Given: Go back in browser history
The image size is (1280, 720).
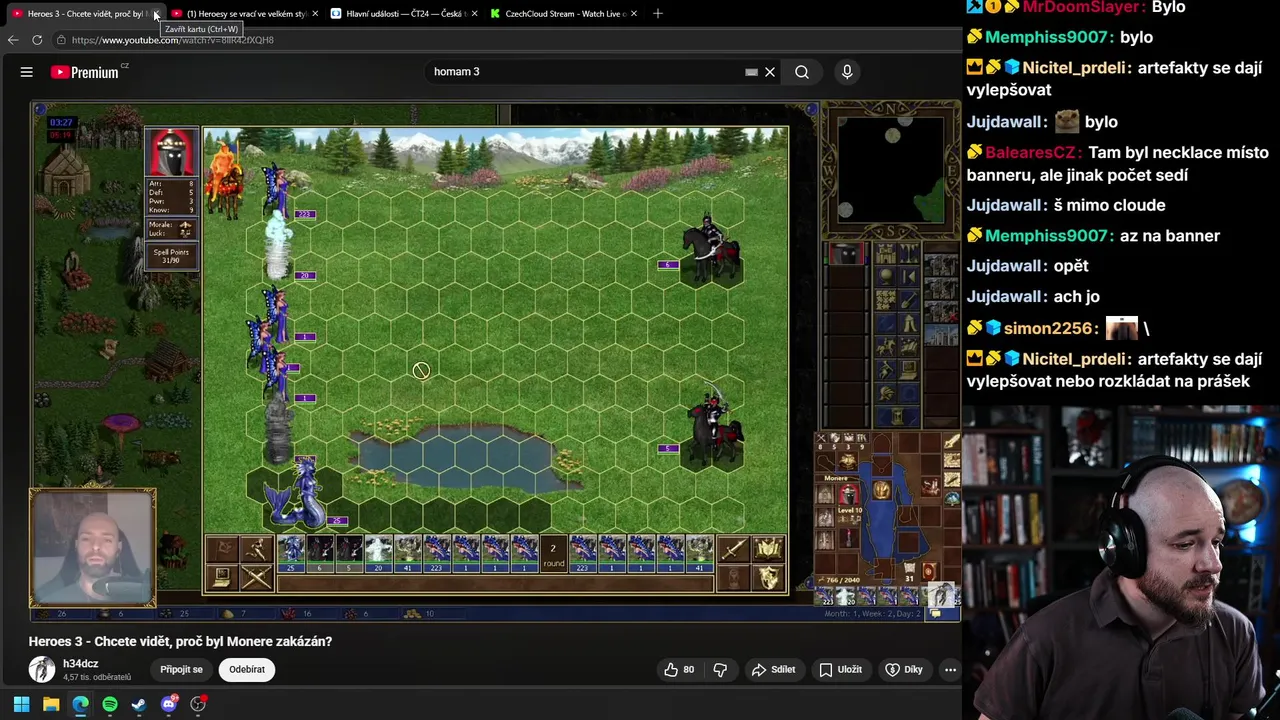Looking at the screenshot, I should (12, 40).
